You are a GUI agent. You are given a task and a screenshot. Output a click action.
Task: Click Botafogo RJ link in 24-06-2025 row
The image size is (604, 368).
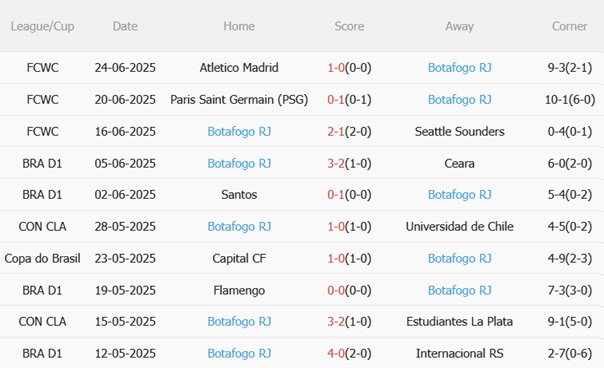pyautogui.click(x=460, y=68)
